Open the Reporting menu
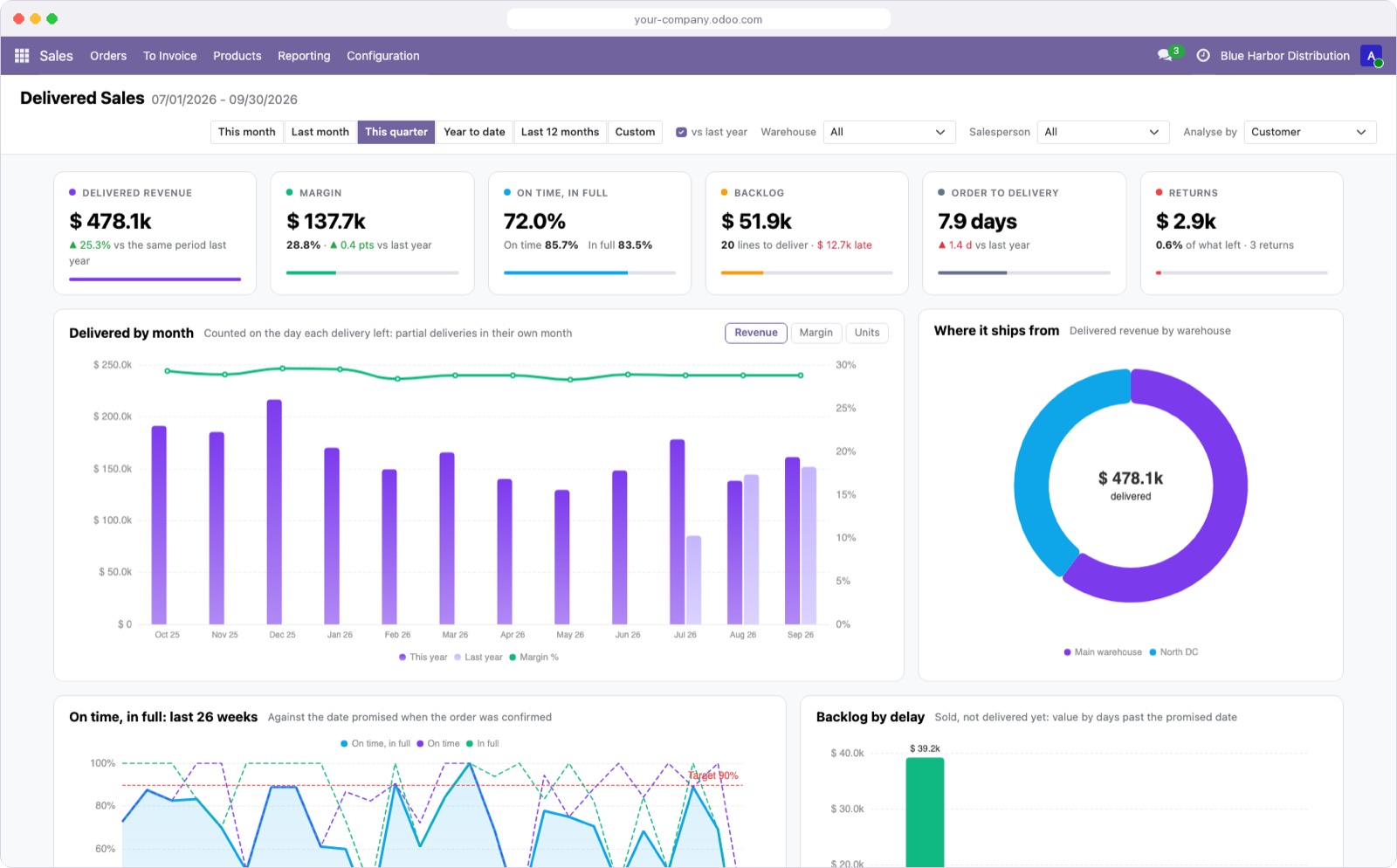This screenshot has width=1397, height=868. coord(304,56)
